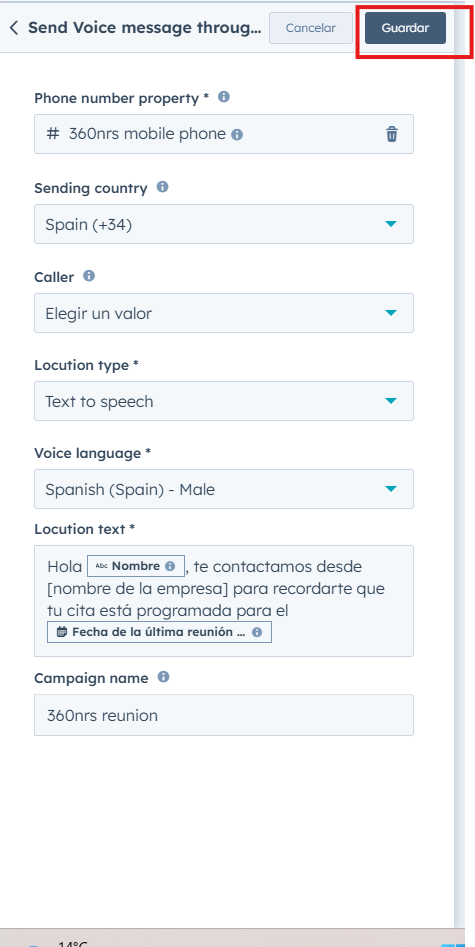Click the Campaign name field '360nrs reunion'

[x=224, y=715]
